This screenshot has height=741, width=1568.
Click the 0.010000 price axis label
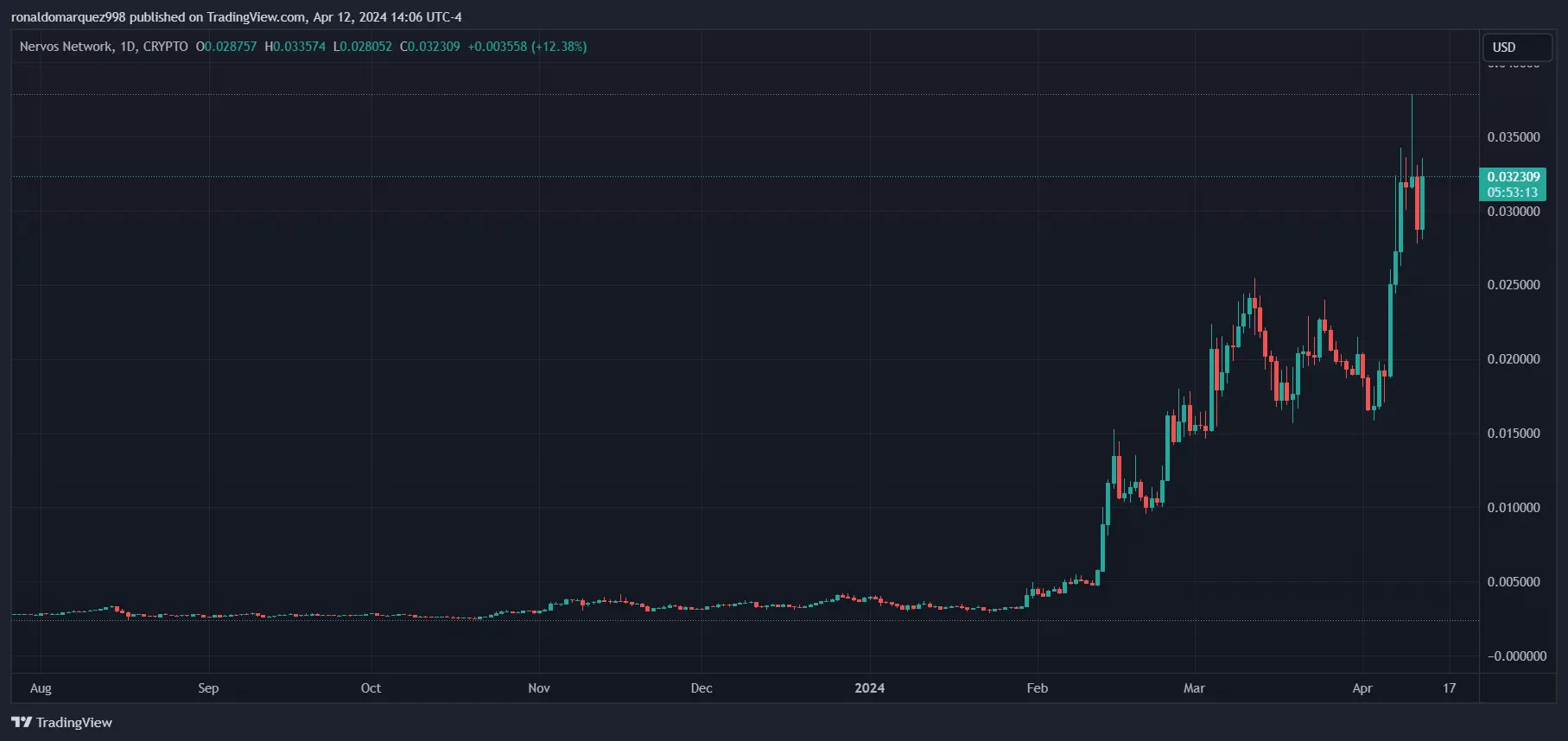click(x=1514, y=508)
